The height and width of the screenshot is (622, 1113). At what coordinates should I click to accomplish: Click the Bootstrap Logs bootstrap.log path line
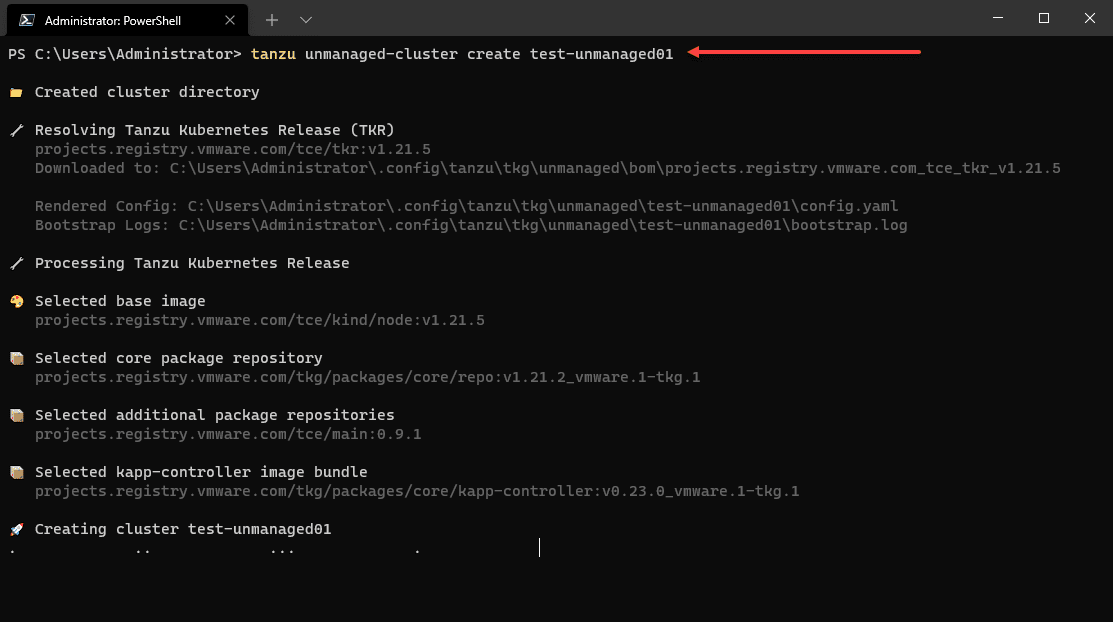coord(471,225)
